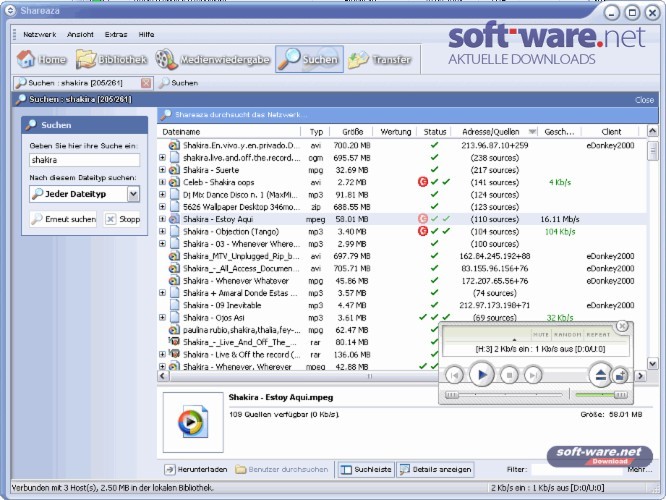The height and width of the screenshot is (500, 666).
Task: Sort results by Typ column
Action: click(x=316, y=132)
